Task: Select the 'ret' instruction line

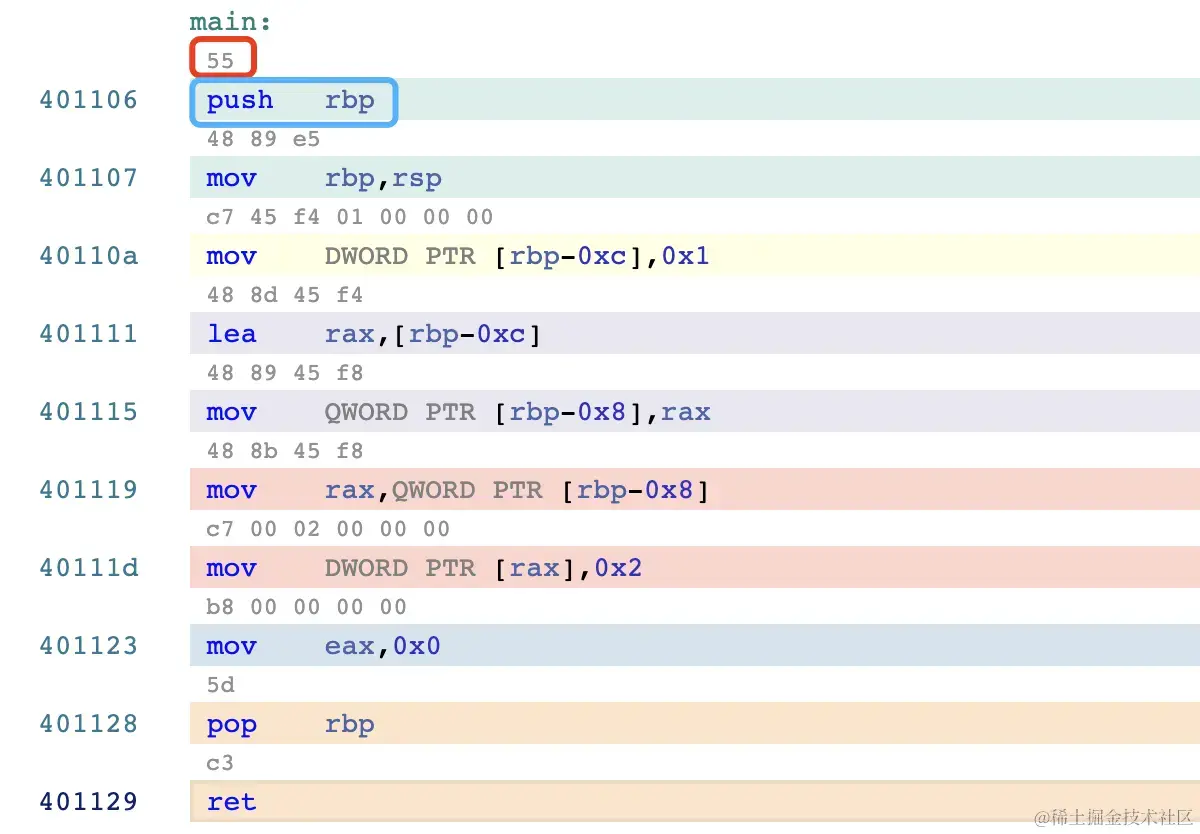Action: 232,802
